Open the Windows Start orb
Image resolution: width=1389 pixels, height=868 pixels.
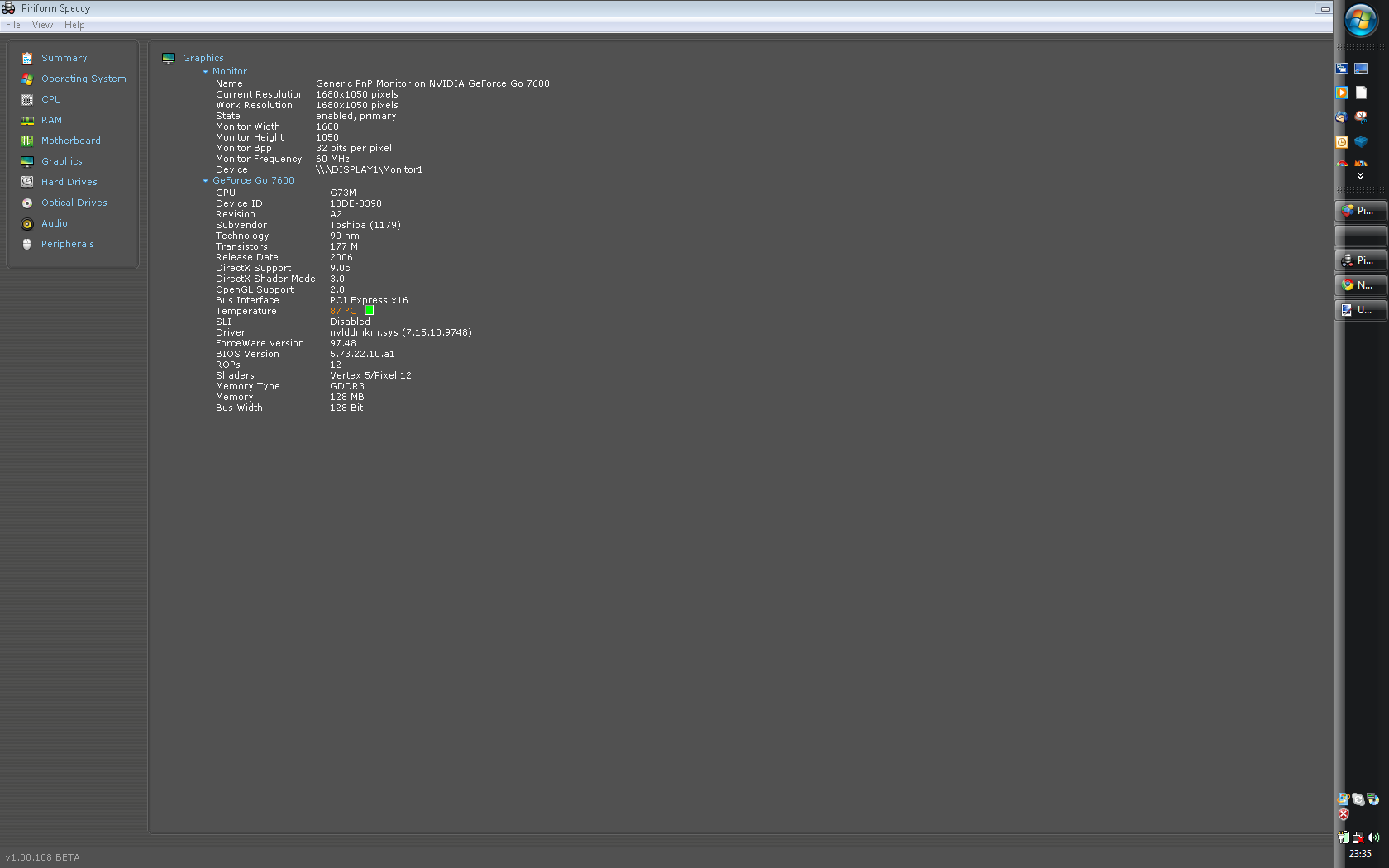(x=1361, y=21)
